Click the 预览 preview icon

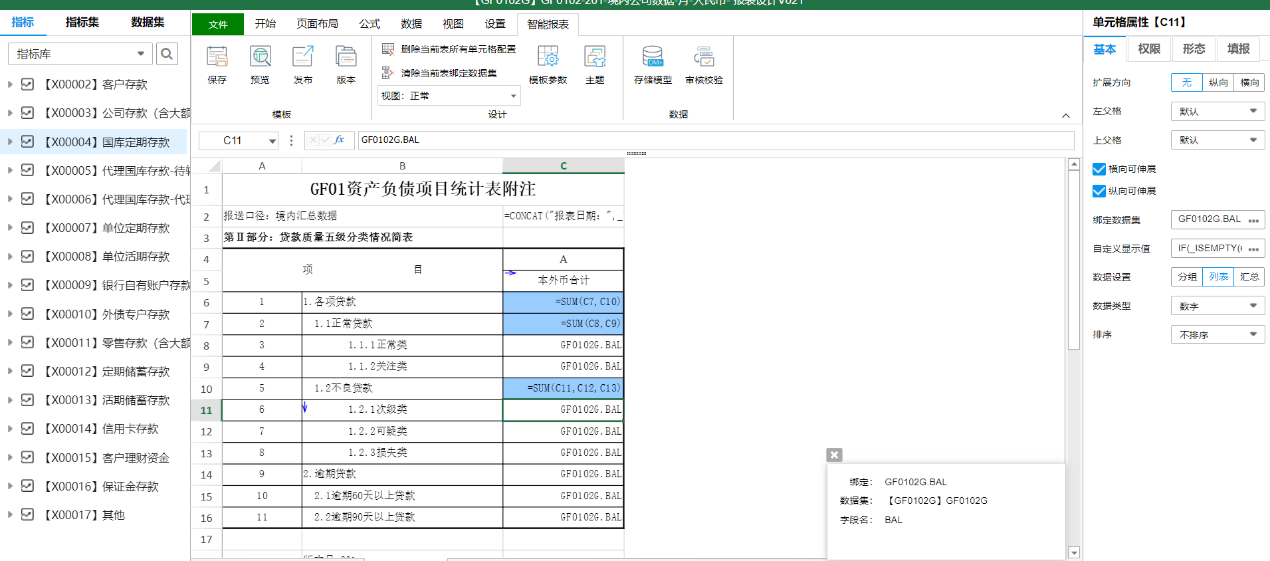260,57
